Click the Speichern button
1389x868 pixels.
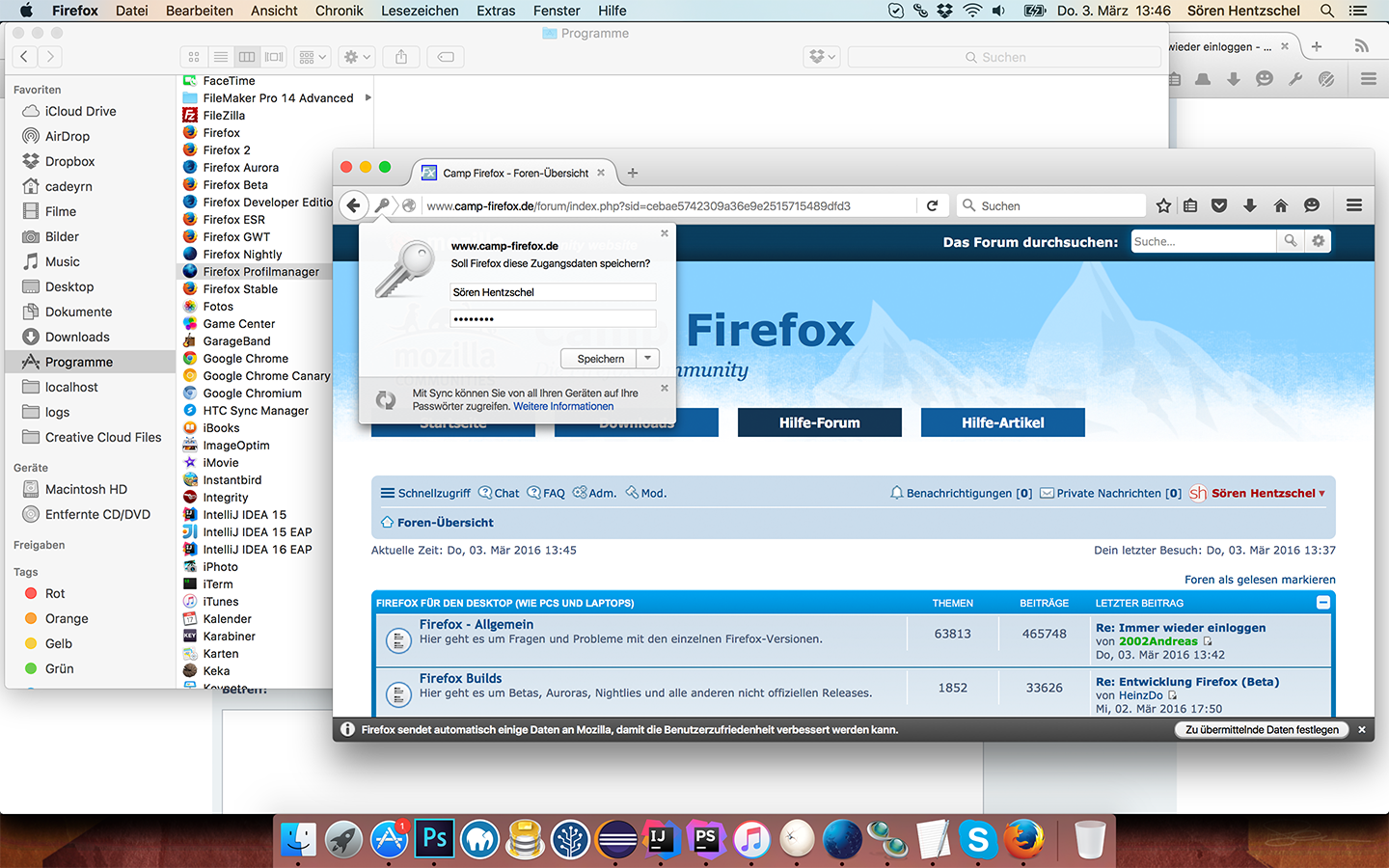(600, 359)
